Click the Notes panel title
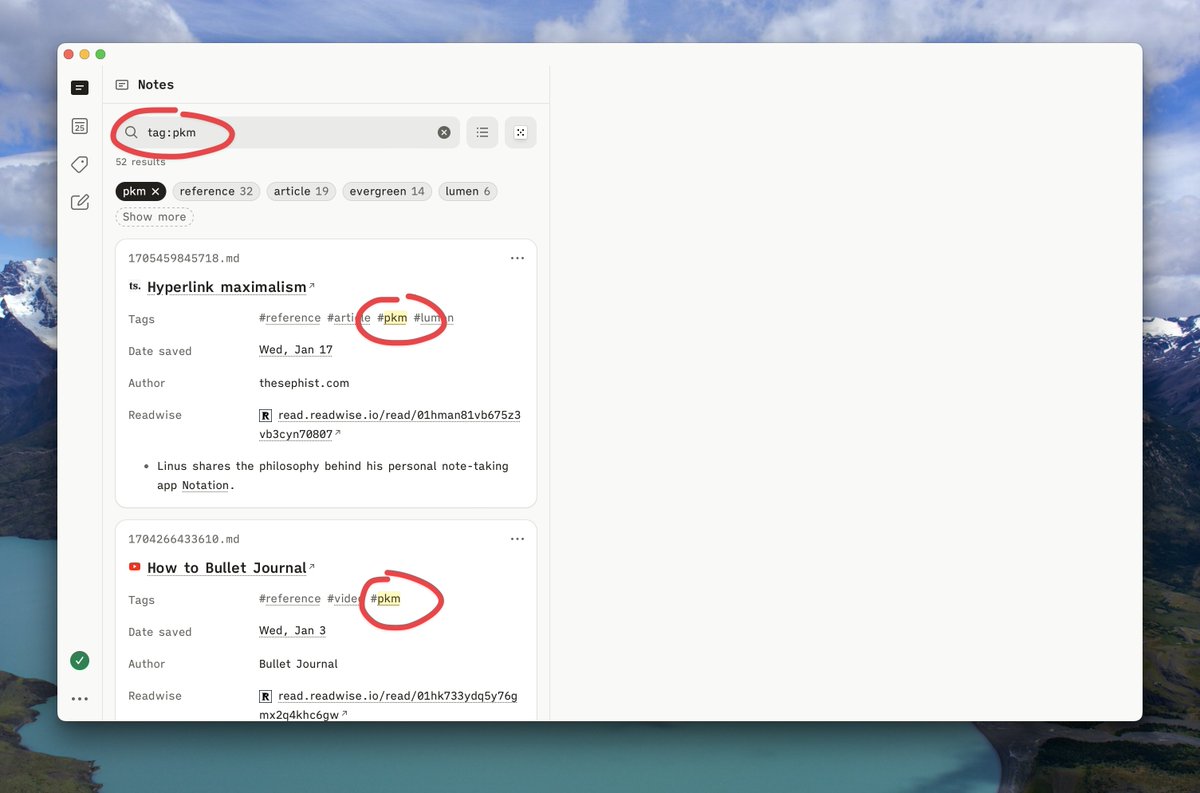Screen dimensions: 1200x793 coord(156,85)
